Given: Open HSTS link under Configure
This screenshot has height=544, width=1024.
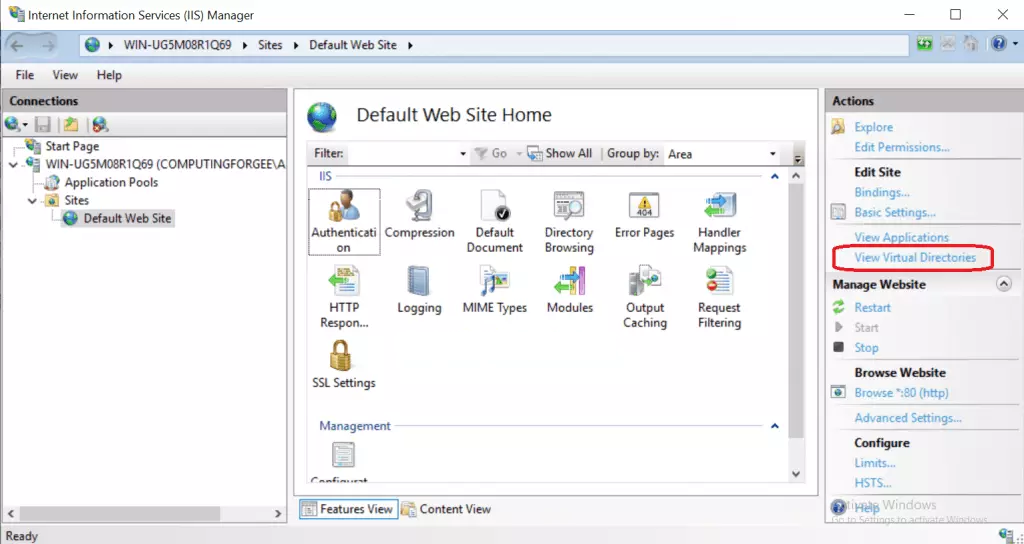Looking at the screenshot, I should (872, 483).
